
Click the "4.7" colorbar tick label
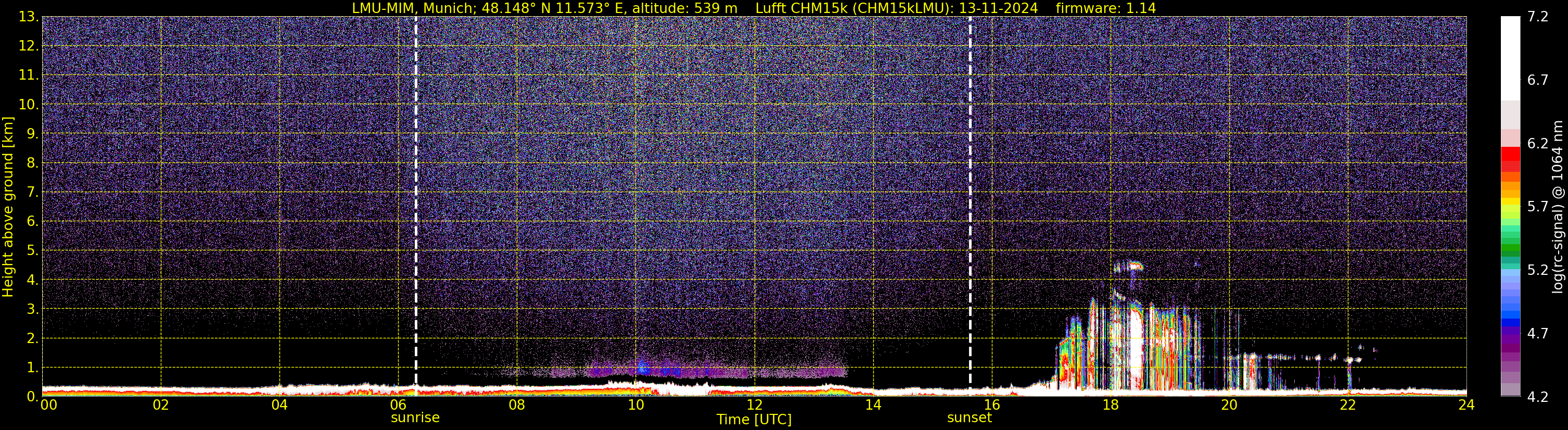click(1538, 334)
